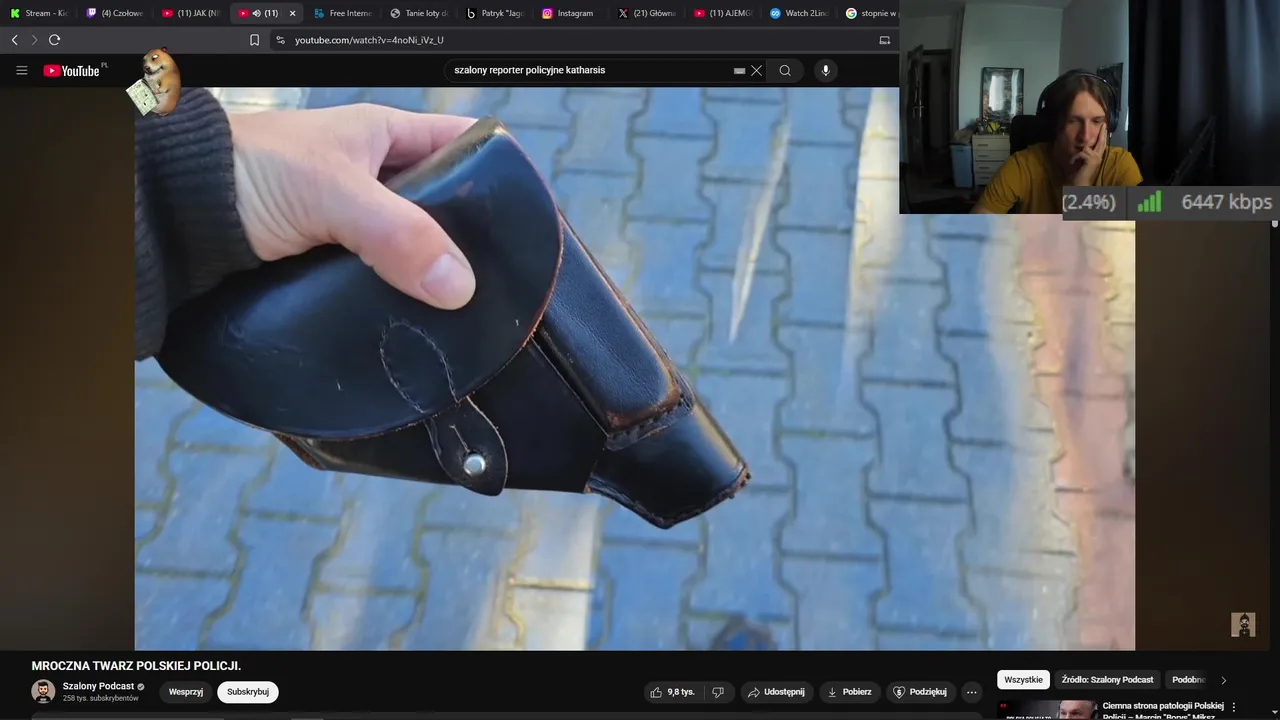Click Wesprzyj button
This screenshot has height=720, width=1280.
(x=186, y=692)
